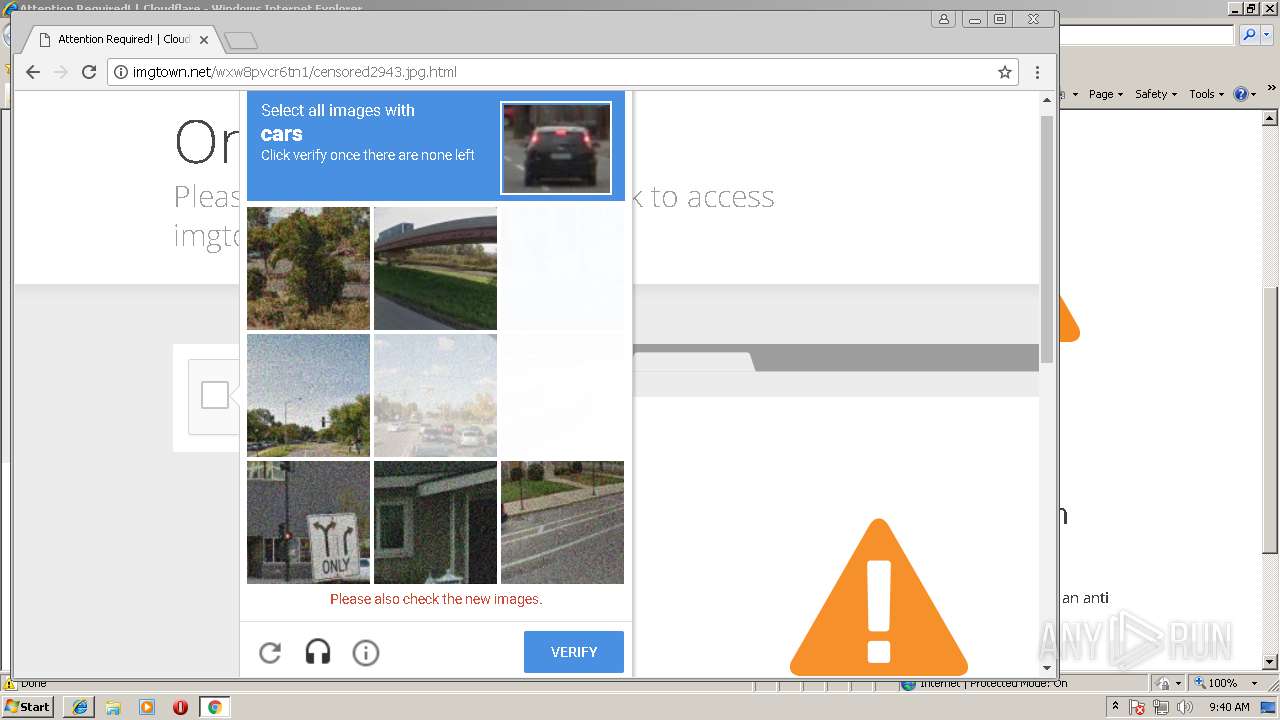The width and height of the screenshot is (1280, 720).
Task: Select the tile with green building wall
Action: (x=435, y=522)
